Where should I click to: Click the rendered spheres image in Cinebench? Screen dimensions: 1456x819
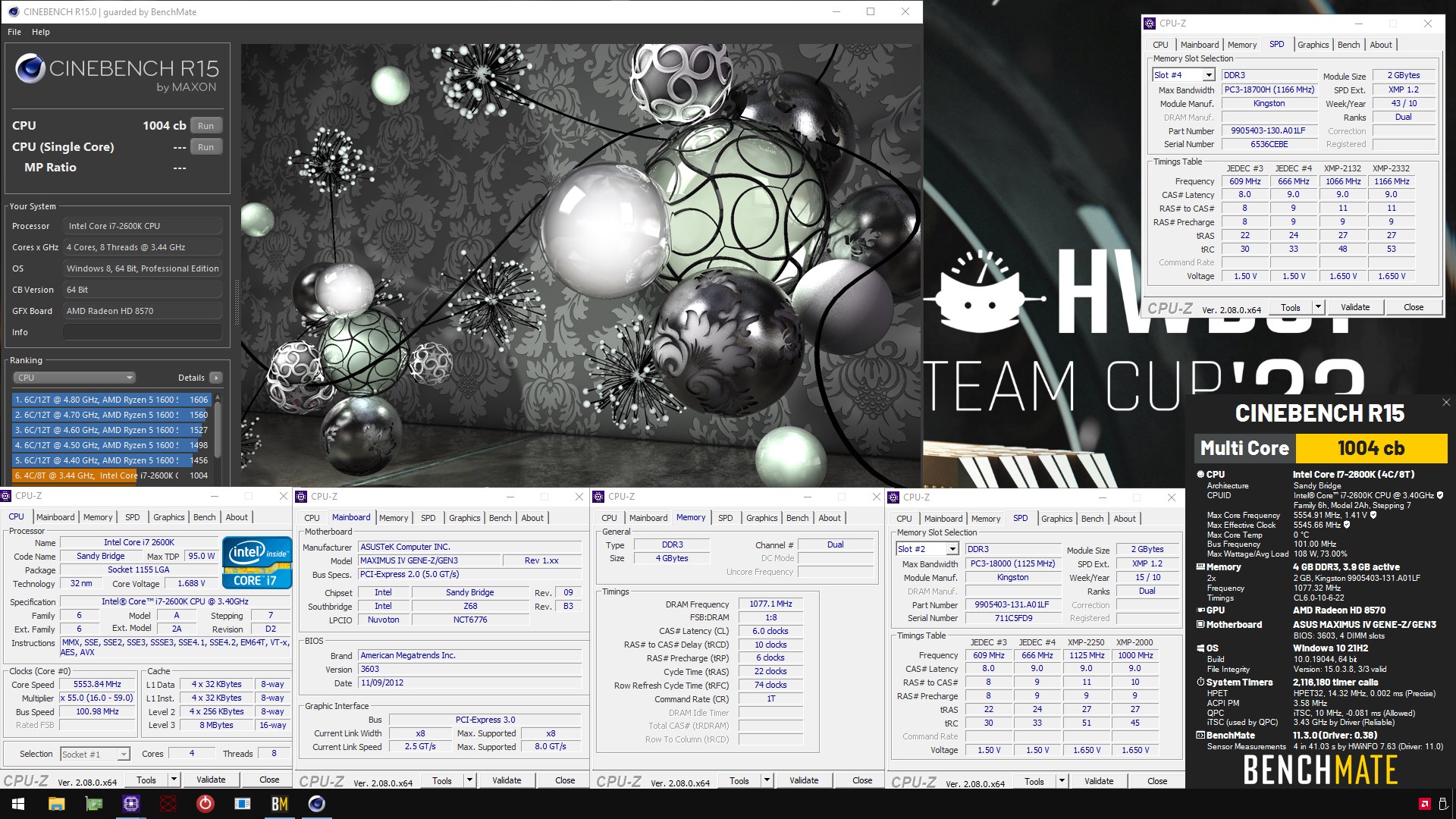[579, 265]
